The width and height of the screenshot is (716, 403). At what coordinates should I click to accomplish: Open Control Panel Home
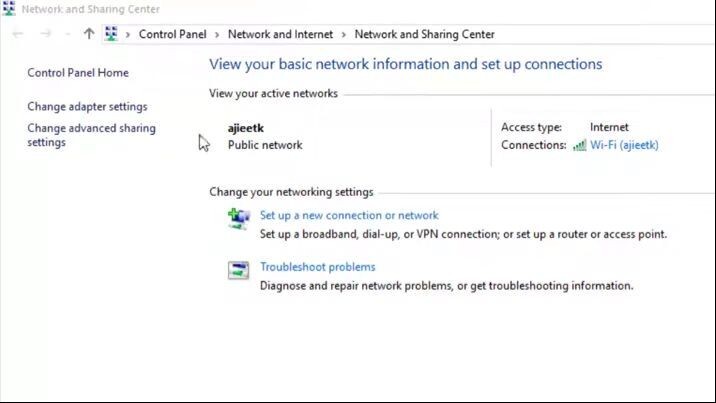78,73
